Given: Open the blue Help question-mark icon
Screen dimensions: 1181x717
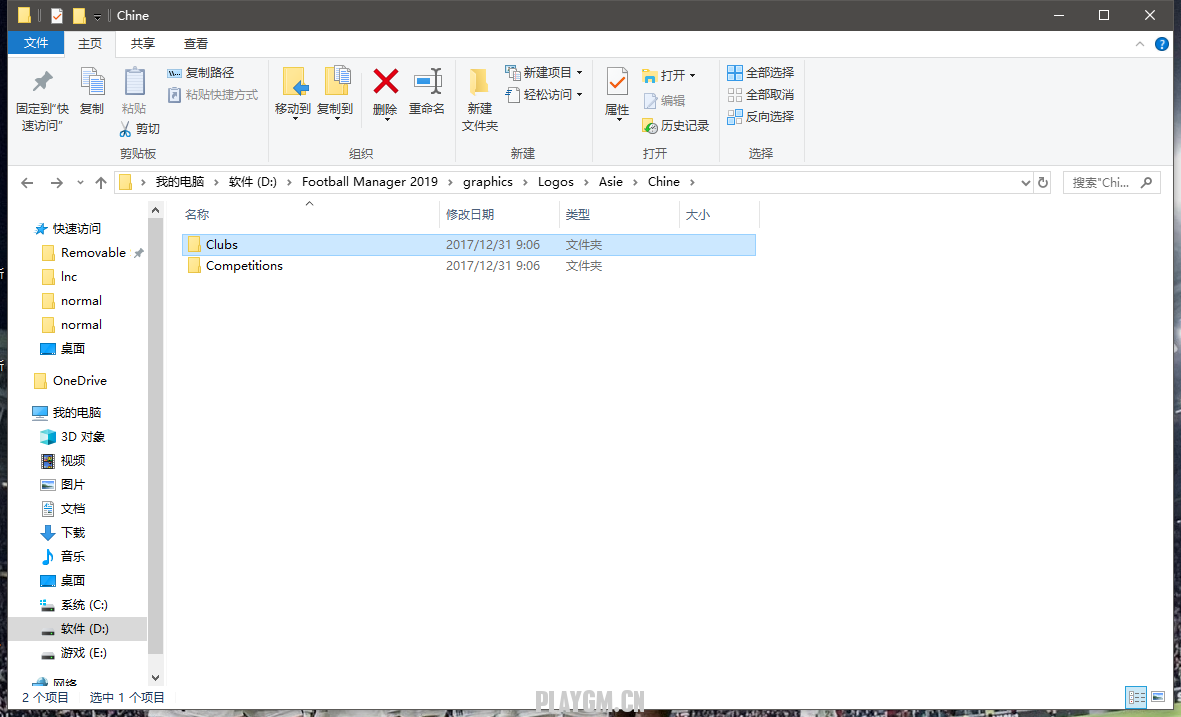Looking at the screenshot, I should [1162, 44].
